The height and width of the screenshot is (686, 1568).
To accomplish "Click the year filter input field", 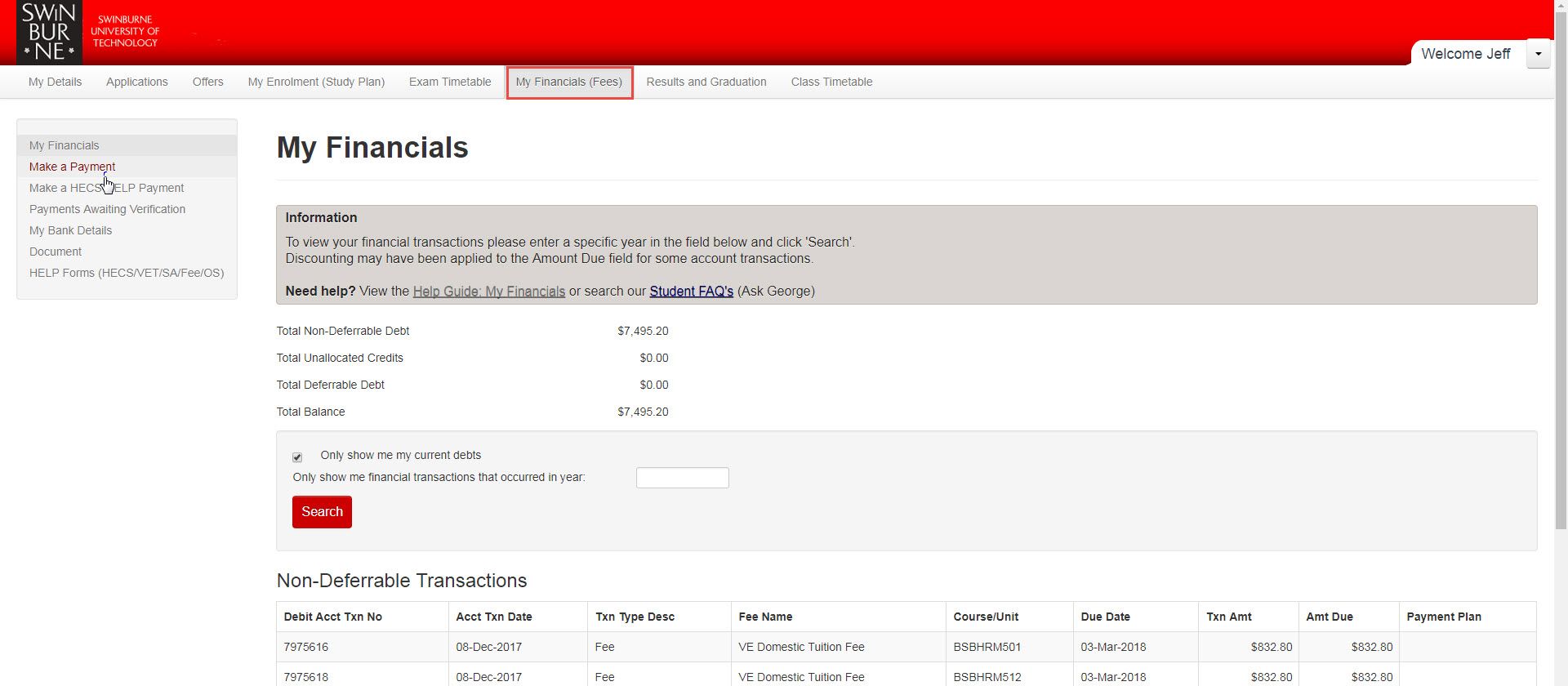I will [682, 478].
